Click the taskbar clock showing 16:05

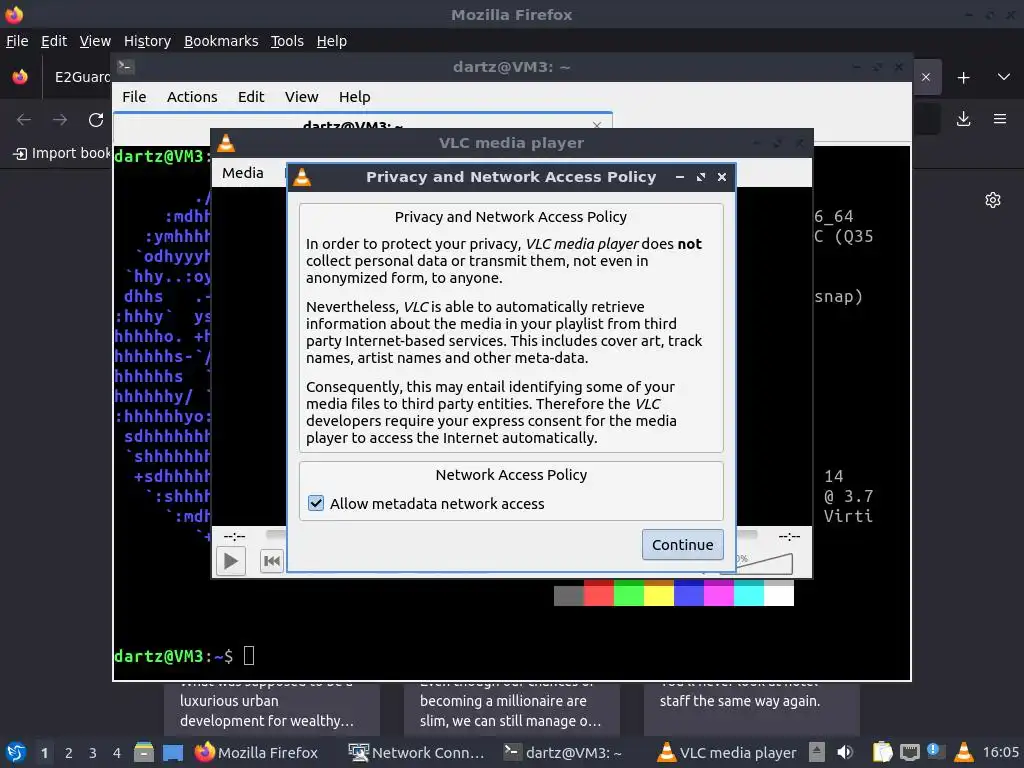[1000, 752]
